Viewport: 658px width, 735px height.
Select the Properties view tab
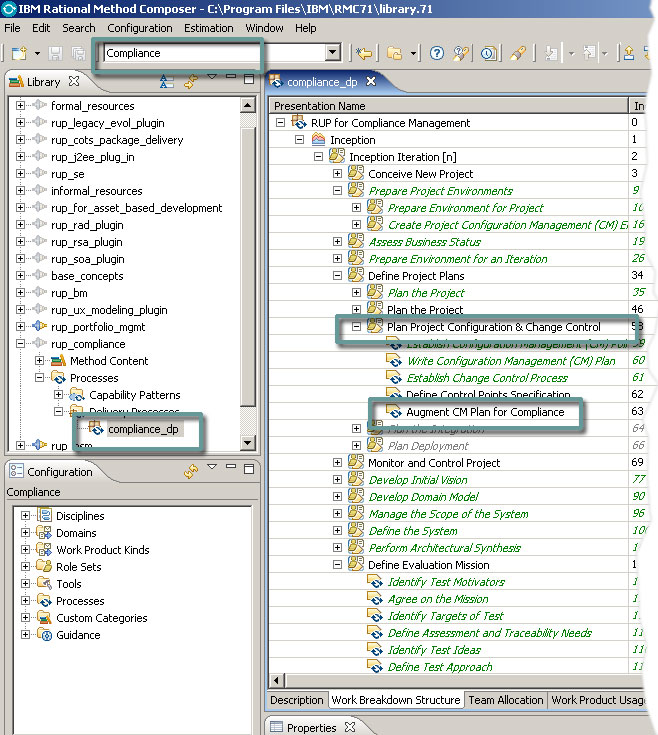tap(311, 728)
